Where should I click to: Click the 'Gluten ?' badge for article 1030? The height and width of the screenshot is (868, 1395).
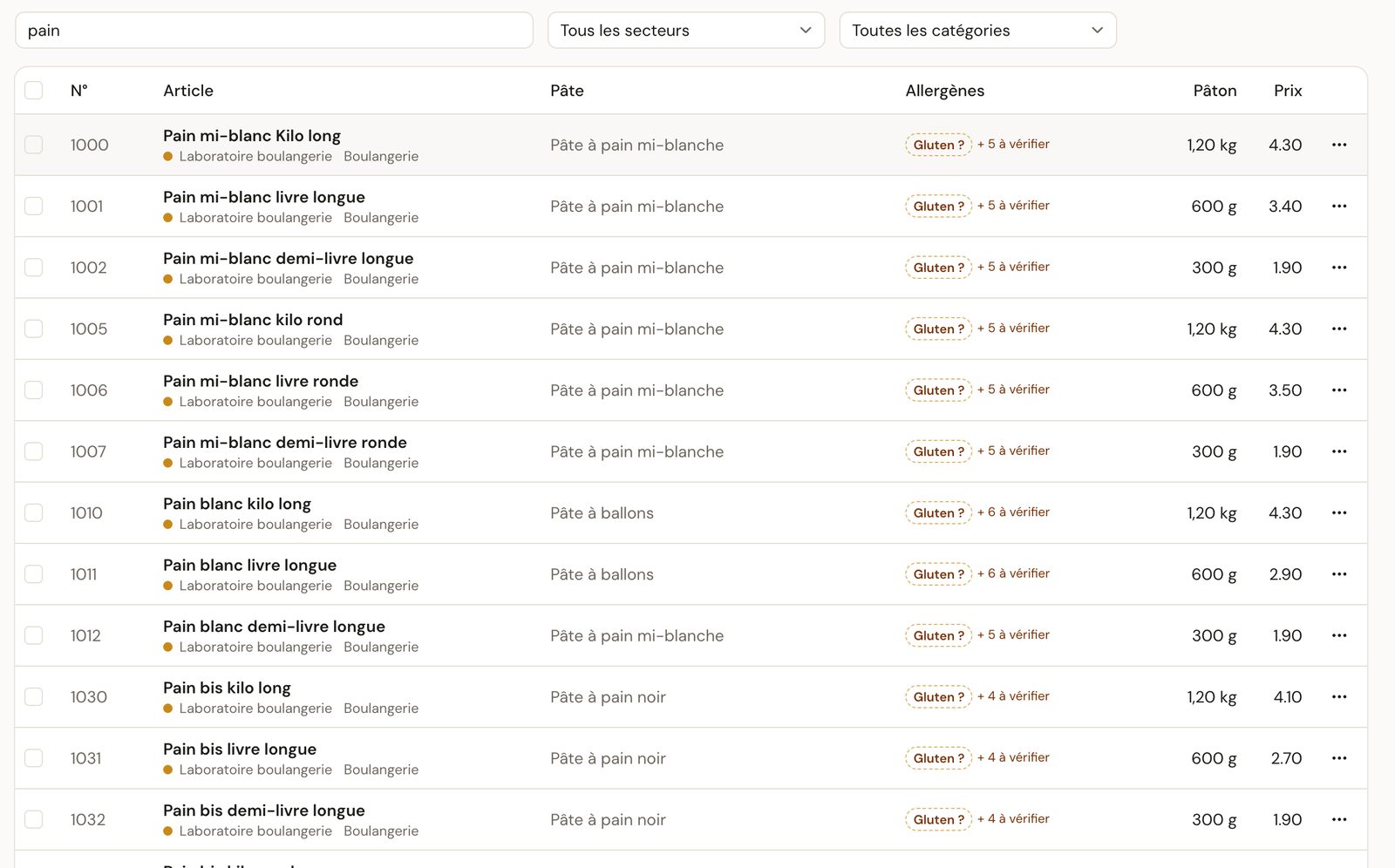938,697
